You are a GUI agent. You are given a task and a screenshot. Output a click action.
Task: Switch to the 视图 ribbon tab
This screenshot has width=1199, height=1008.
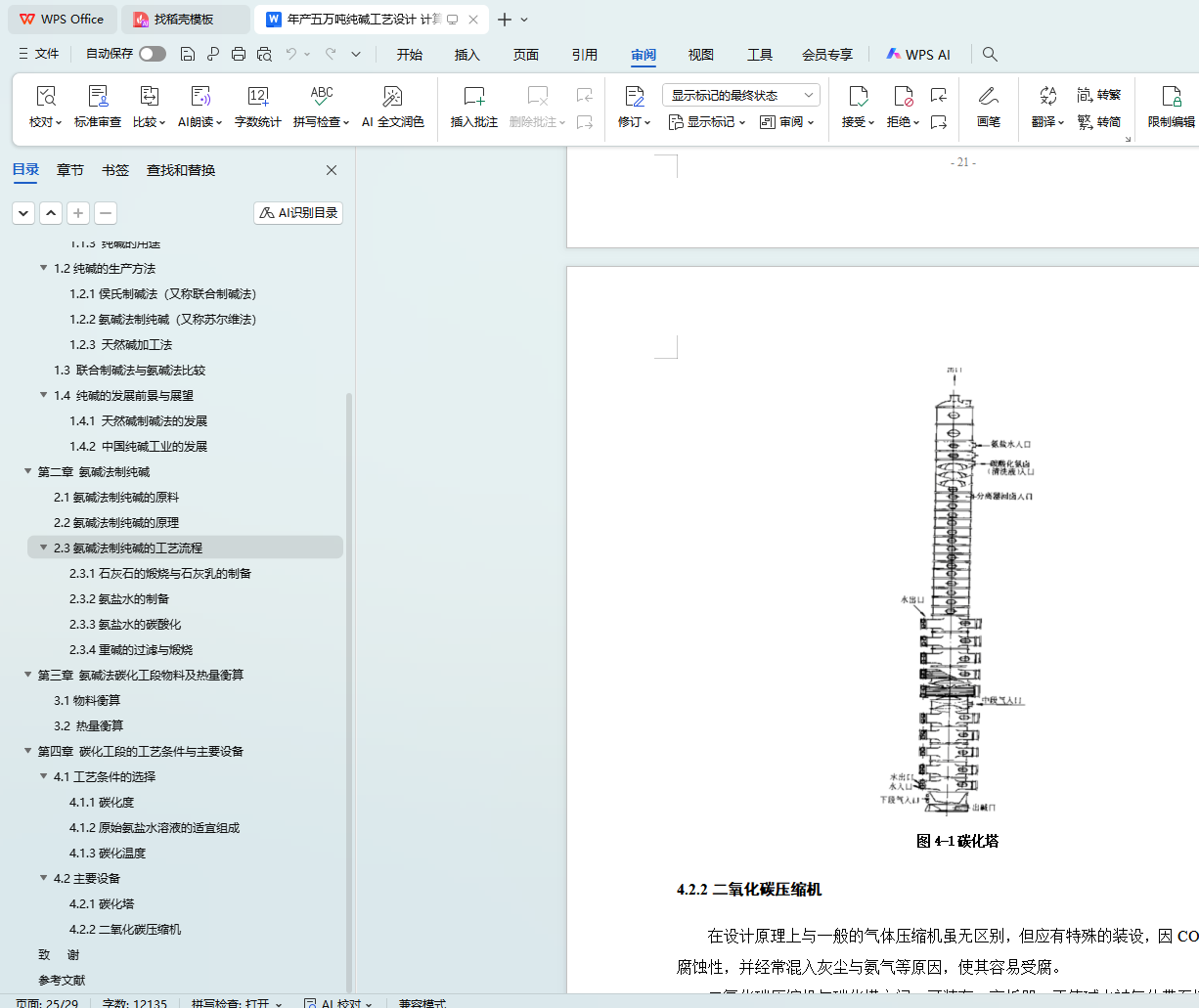pos(700,55)
